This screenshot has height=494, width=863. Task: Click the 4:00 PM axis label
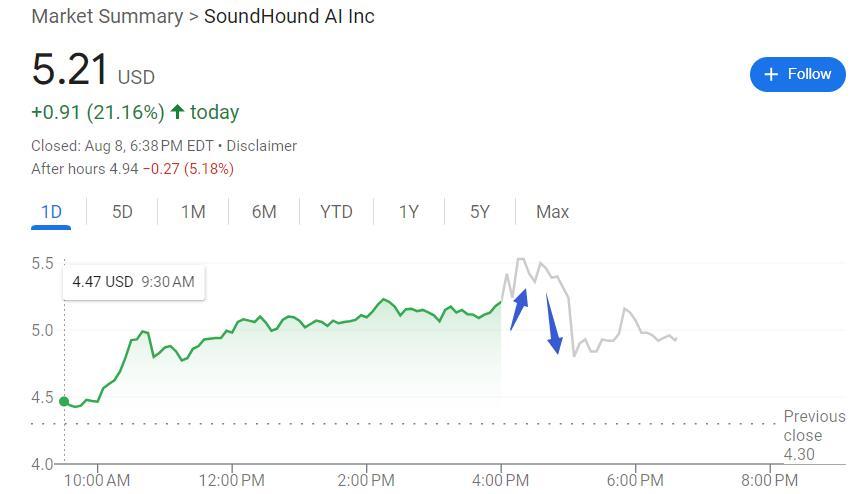(500, 481)
